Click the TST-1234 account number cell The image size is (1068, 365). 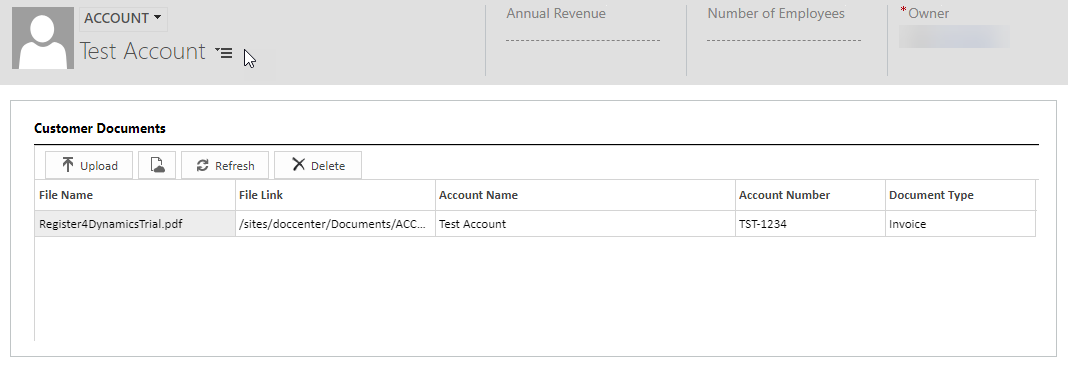pos(811,223)
